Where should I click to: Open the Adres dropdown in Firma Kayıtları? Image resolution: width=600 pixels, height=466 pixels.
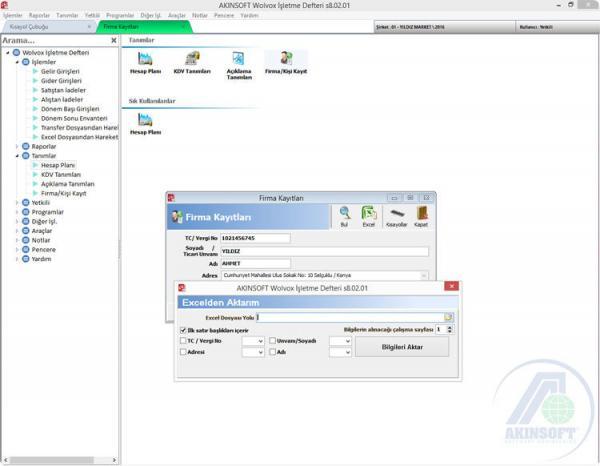tap(424, 275)
